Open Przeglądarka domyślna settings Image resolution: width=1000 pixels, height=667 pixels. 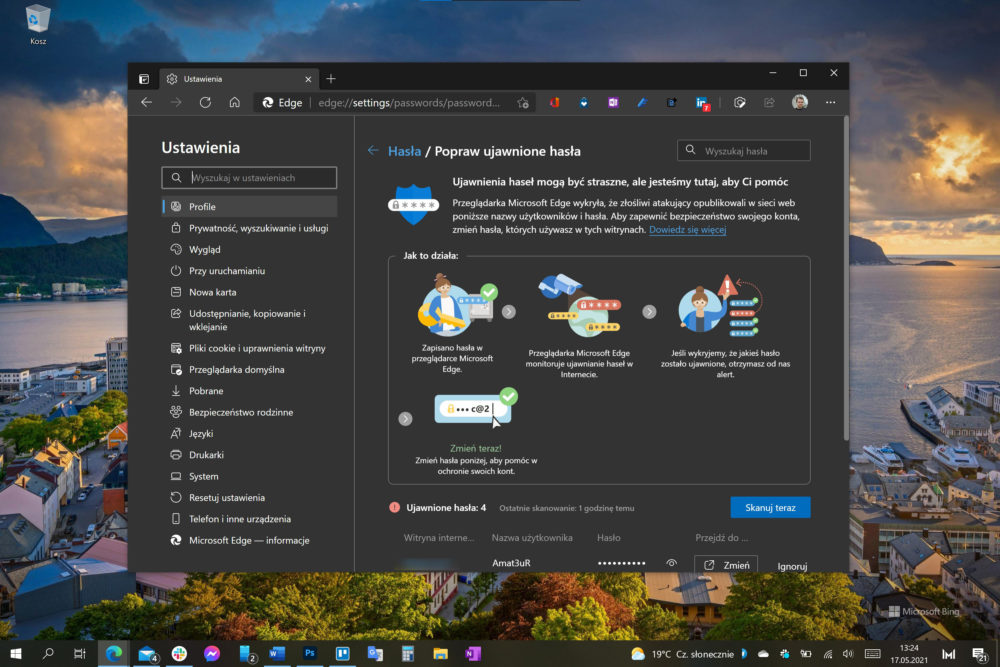249,369
